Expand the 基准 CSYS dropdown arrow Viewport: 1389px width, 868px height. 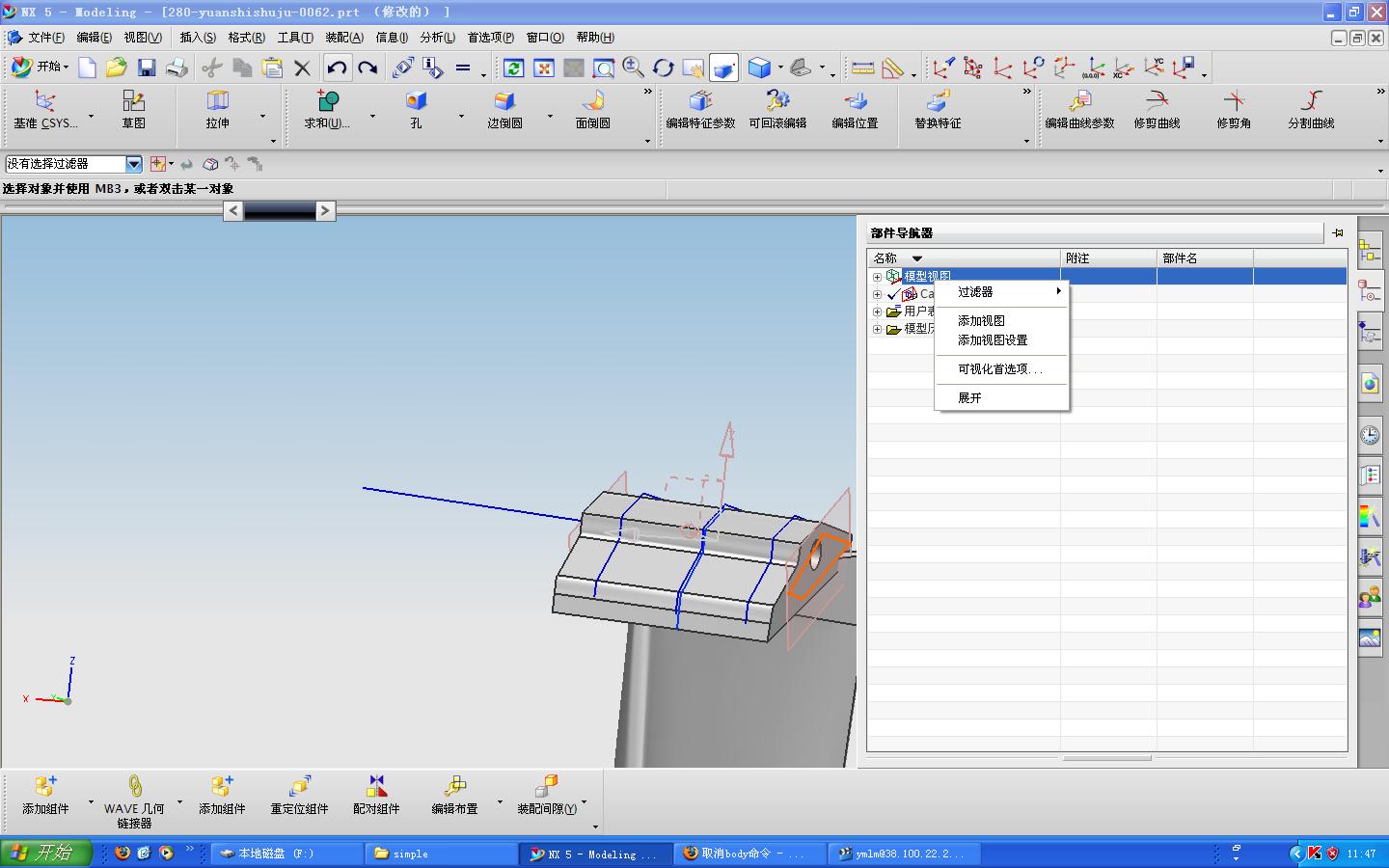(x=92, y=116)
